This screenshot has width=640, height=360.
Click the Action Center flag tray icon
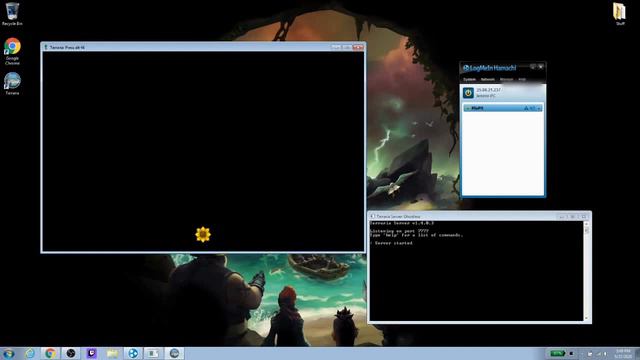[x=590, y=354]
